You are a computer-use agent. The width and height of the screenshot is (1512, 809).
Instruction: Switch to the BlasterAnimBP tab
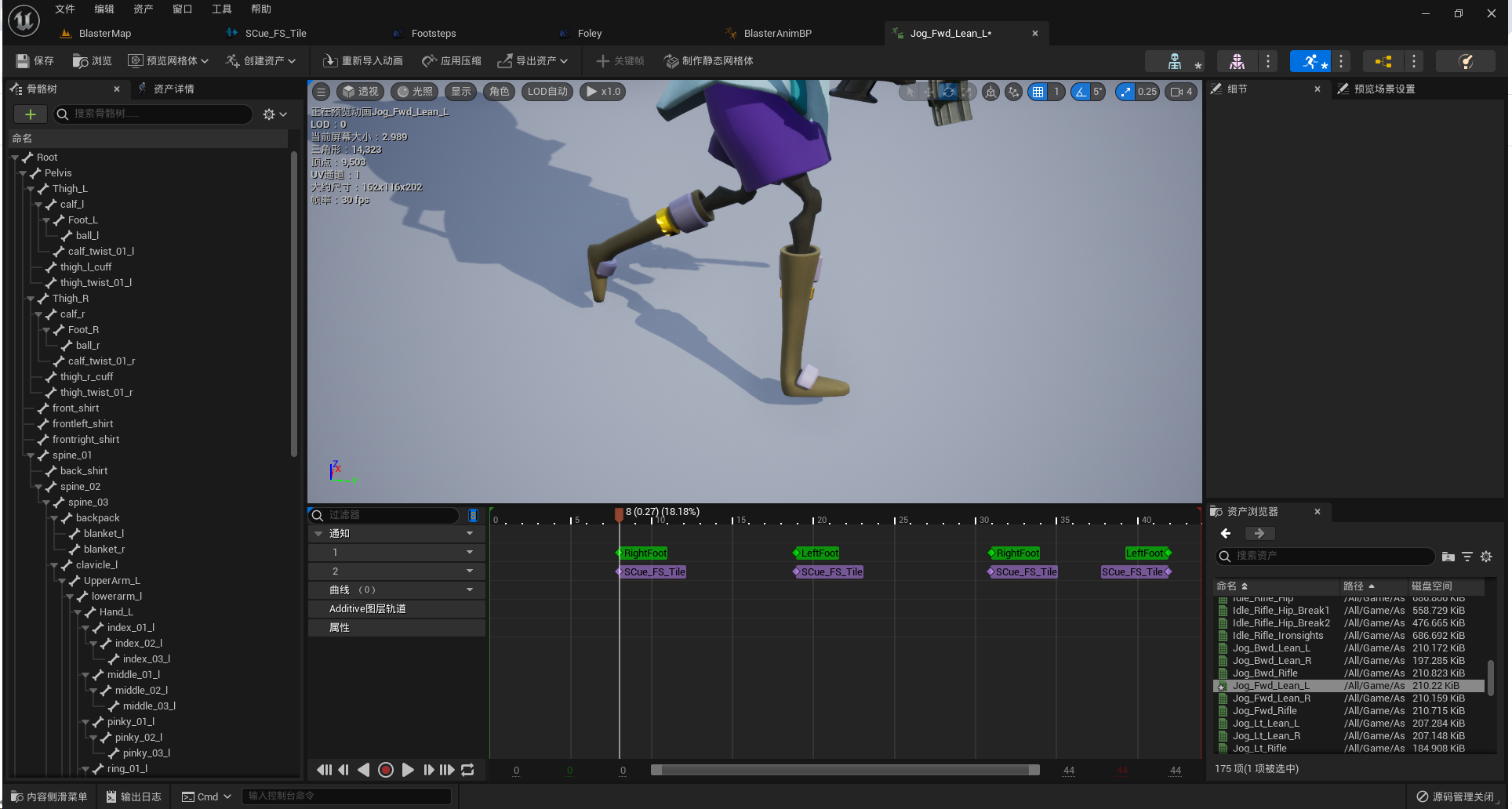coord(776,34)
